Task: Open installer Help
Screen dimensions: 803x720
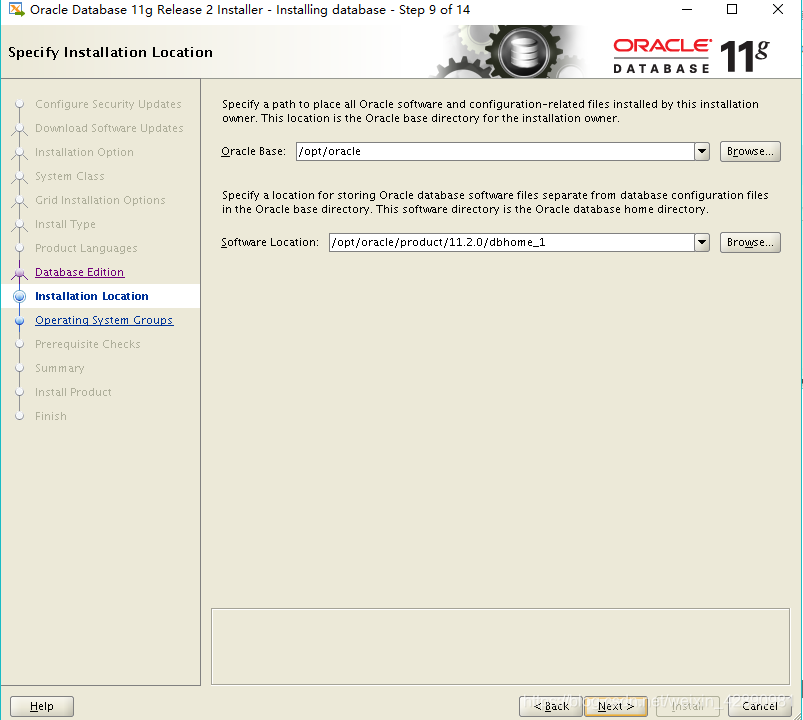Action: [41, 706]
